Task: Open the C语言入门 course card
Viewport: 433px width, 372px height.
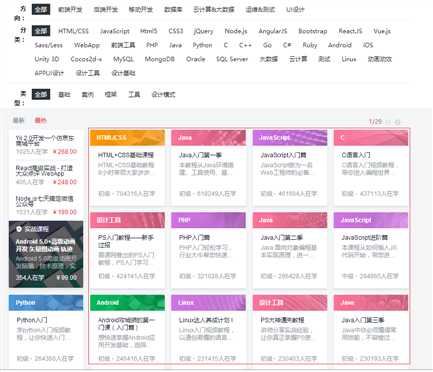Action: 371,167
